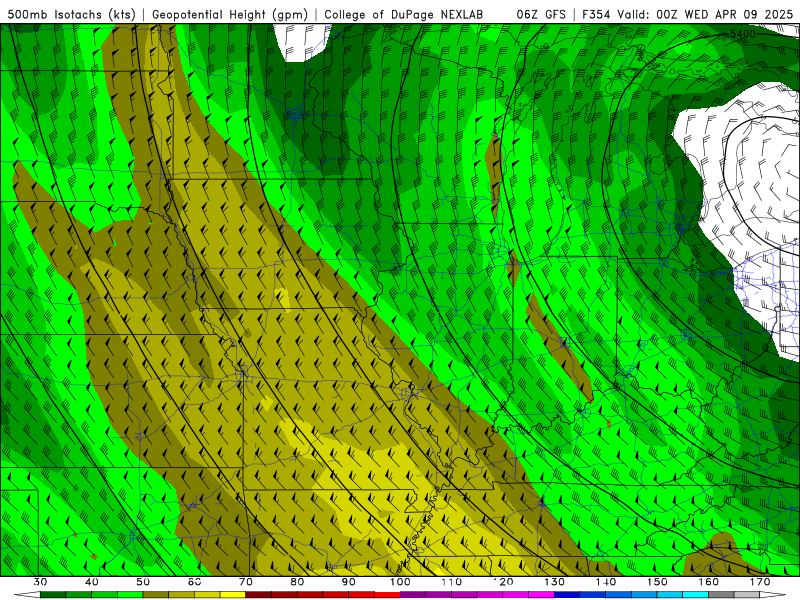Click the '120' legend value
This screenshot has width=800, height=600.
[503, 582]
